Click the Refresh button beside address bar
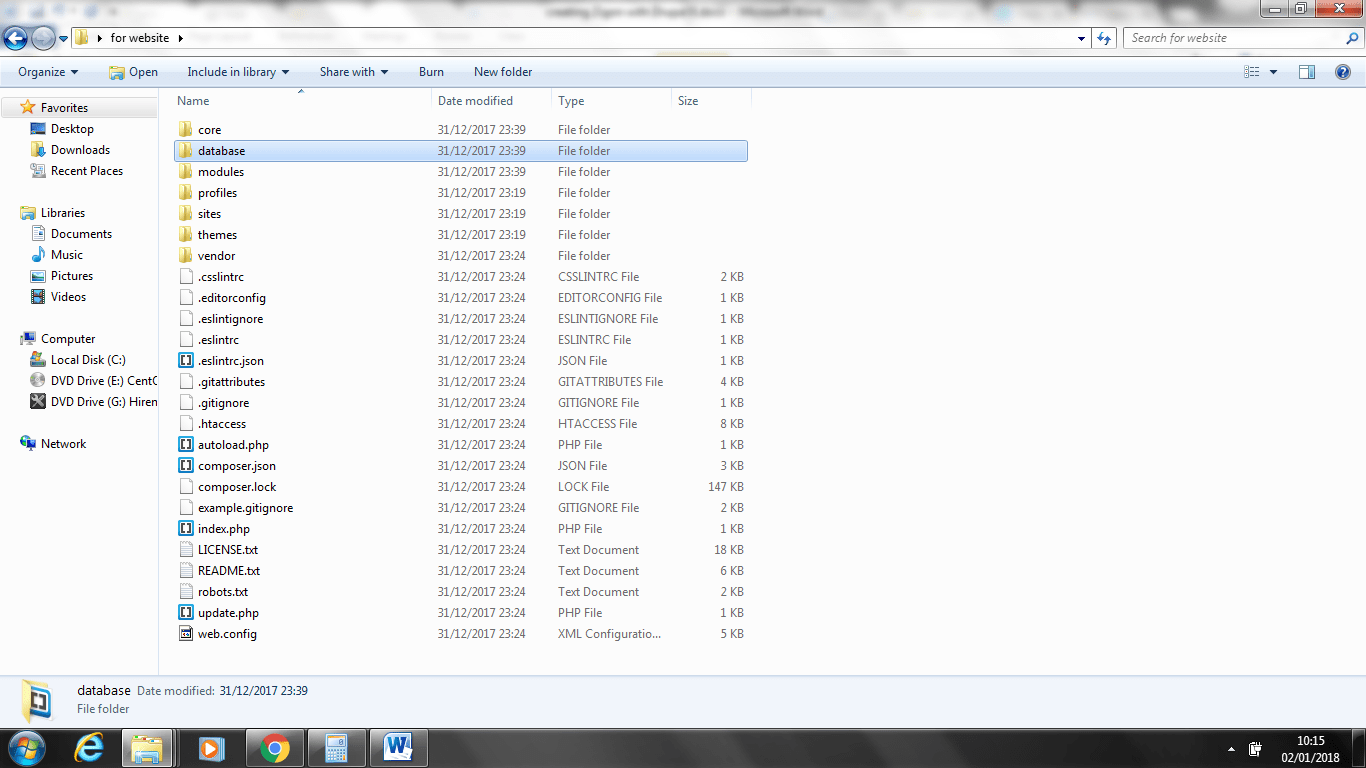The width and height of the screenshot is (1366, 768). point(1104,38)
